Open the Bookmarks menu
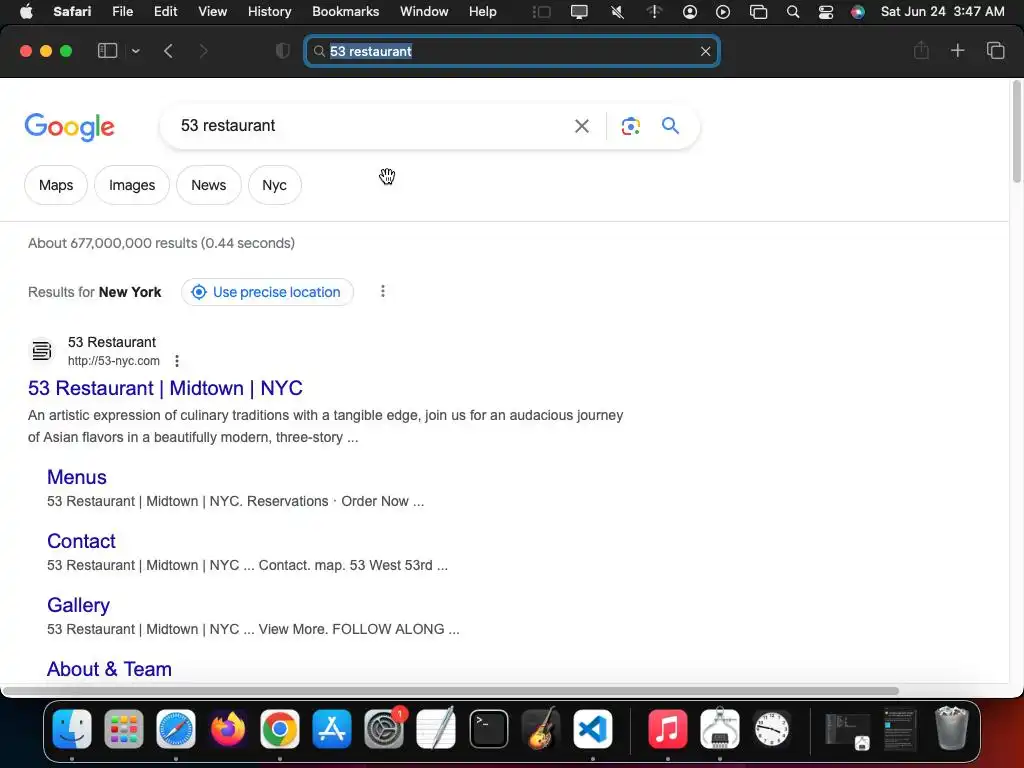The height and width of the screenshot is (768, 1024). point(345,12)
